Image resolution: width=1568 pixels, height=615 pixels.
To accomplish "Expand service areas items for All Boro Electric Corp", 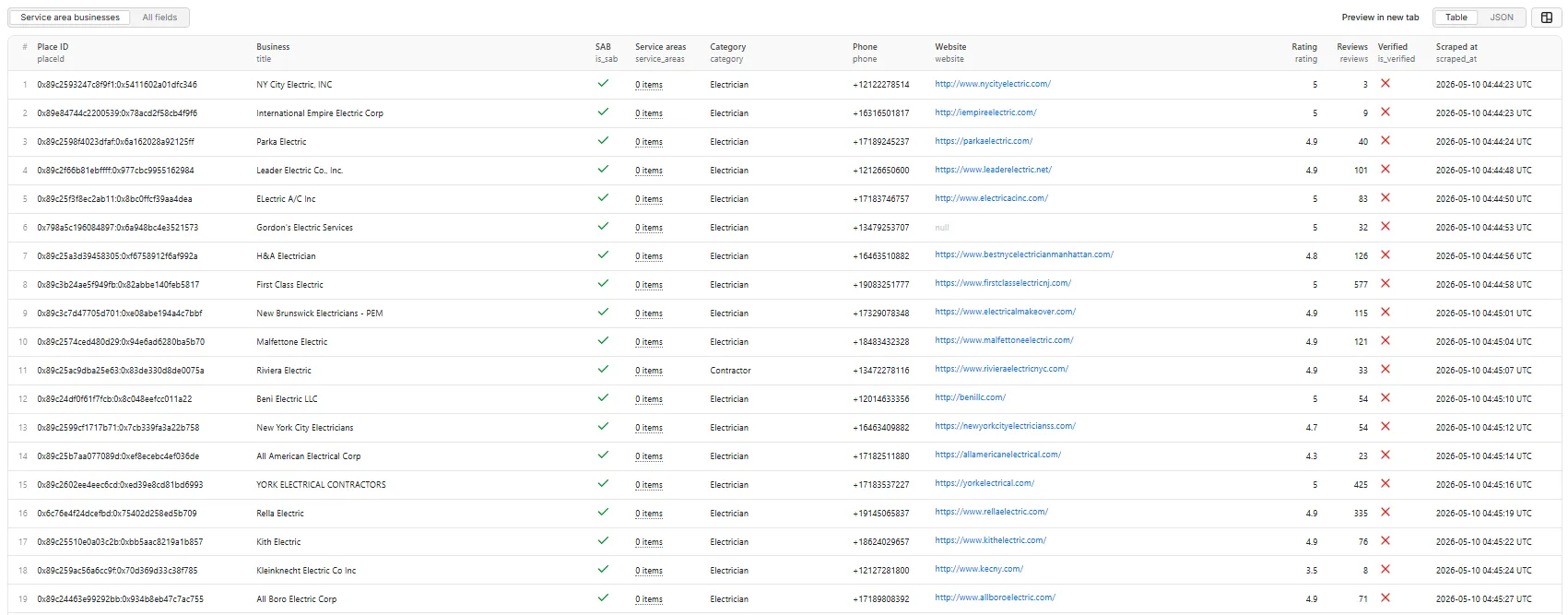I will pyautogui.click(x=649, y=599).
